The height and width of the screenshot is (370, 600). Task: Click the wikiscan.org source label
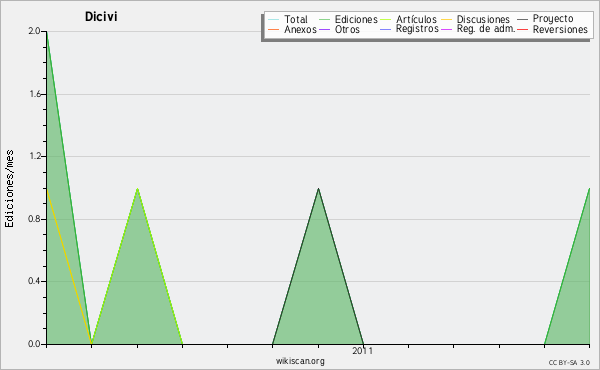pyautogui.click(x=300, y=361)
